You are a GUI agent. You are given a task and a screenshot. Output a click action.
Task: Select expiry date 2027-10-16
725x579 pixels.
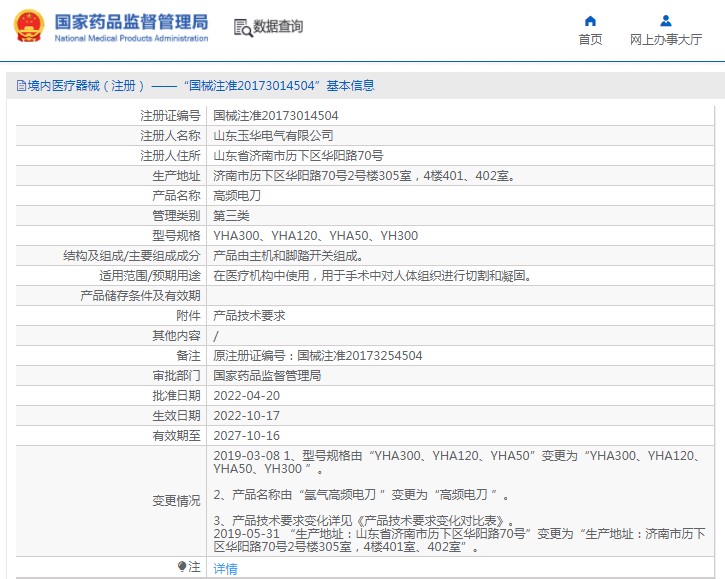pyautogui.click(x=246, y=436)
